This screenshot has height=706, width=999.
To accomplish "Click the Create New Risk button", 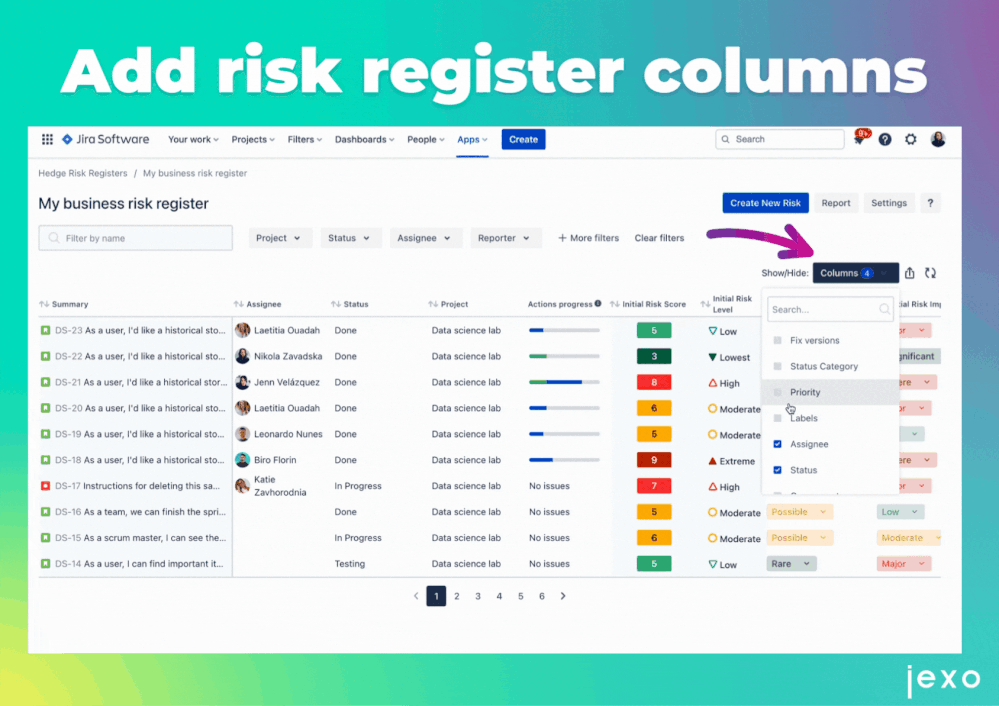I will 765,202.
